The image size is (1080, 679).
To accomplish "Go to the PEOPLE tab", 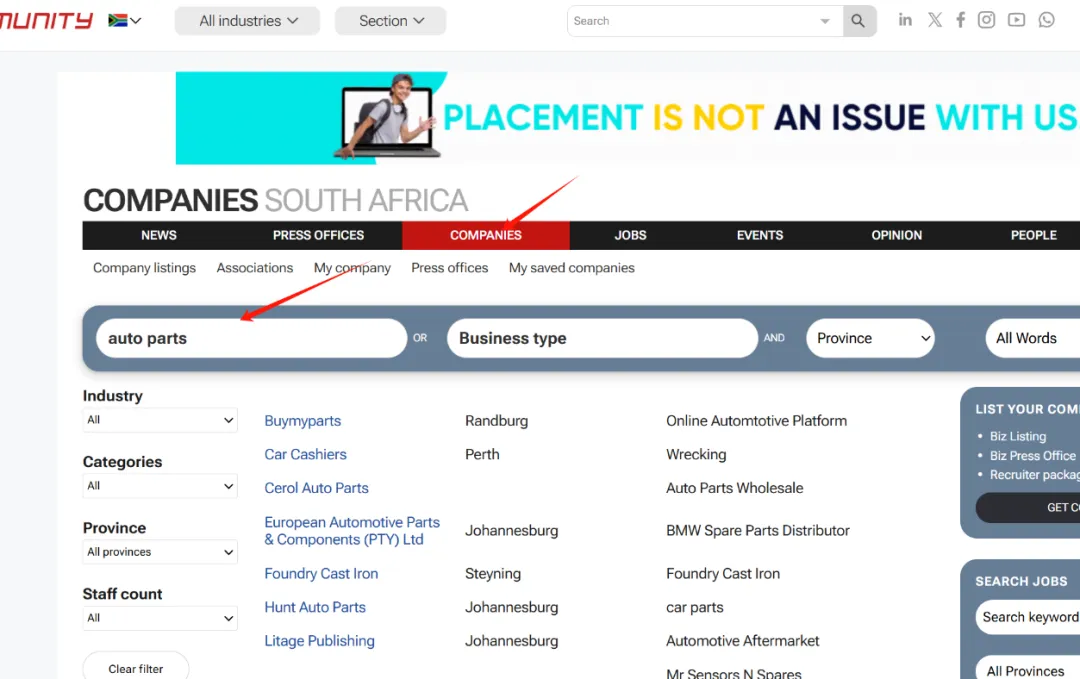I will click(x=1033, y=236).
